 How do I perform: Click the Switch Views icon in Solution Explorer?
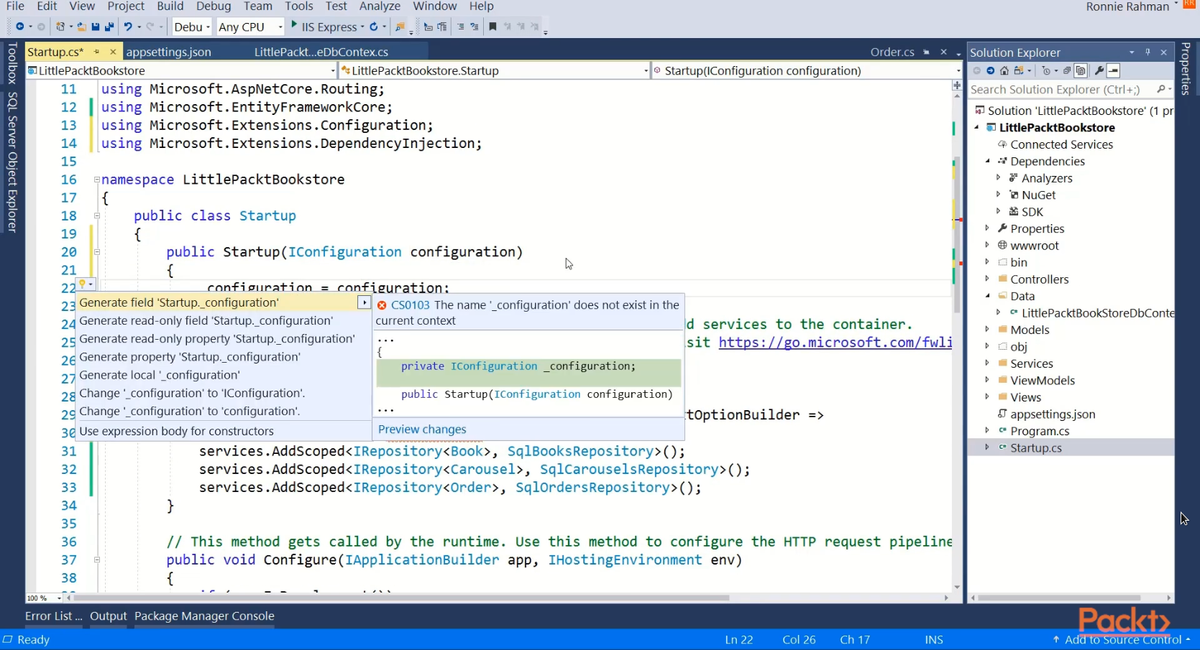click(1018, 71)
